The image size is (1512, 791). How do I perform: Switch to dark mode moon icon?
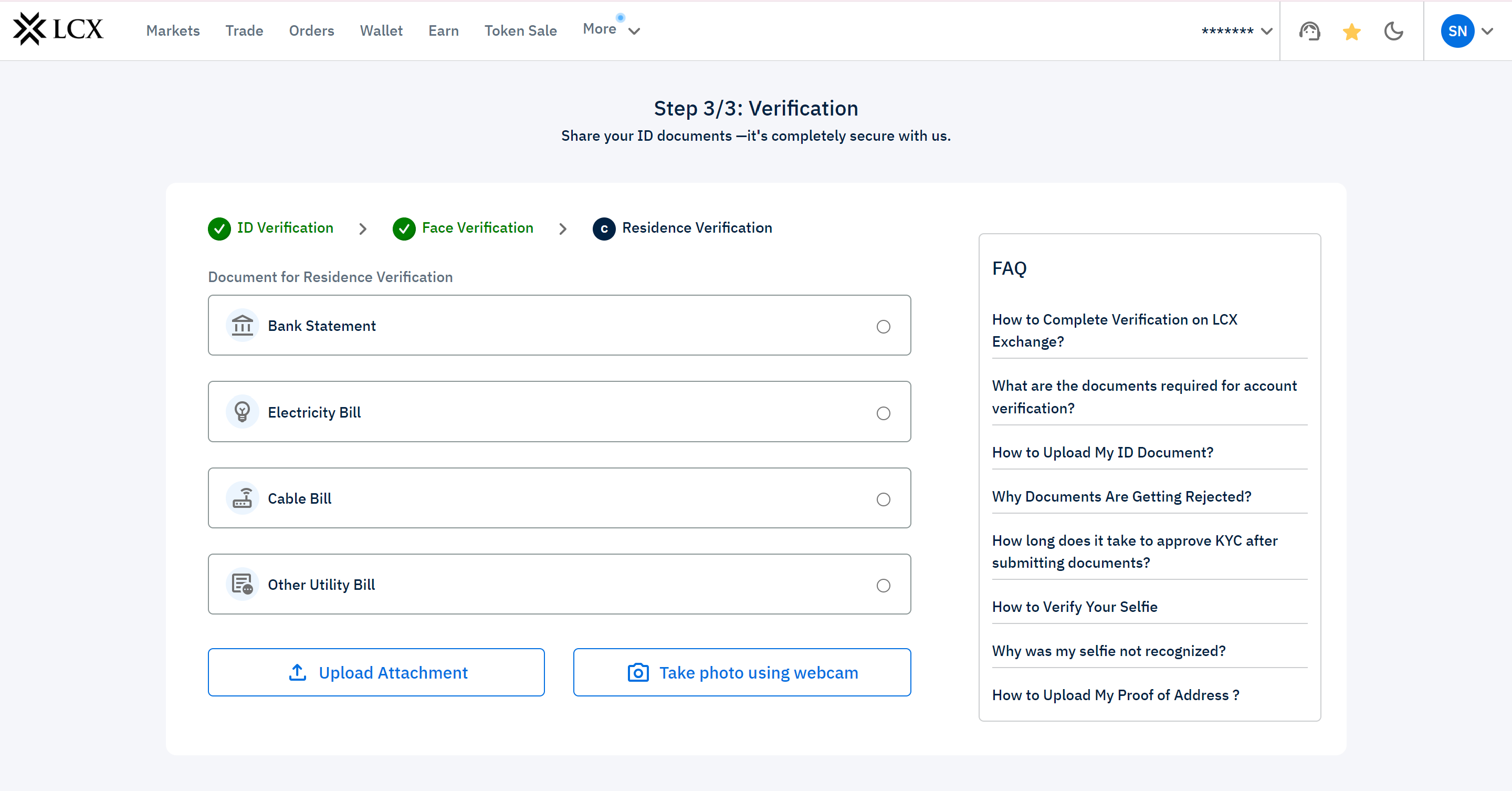[1393, 31]
